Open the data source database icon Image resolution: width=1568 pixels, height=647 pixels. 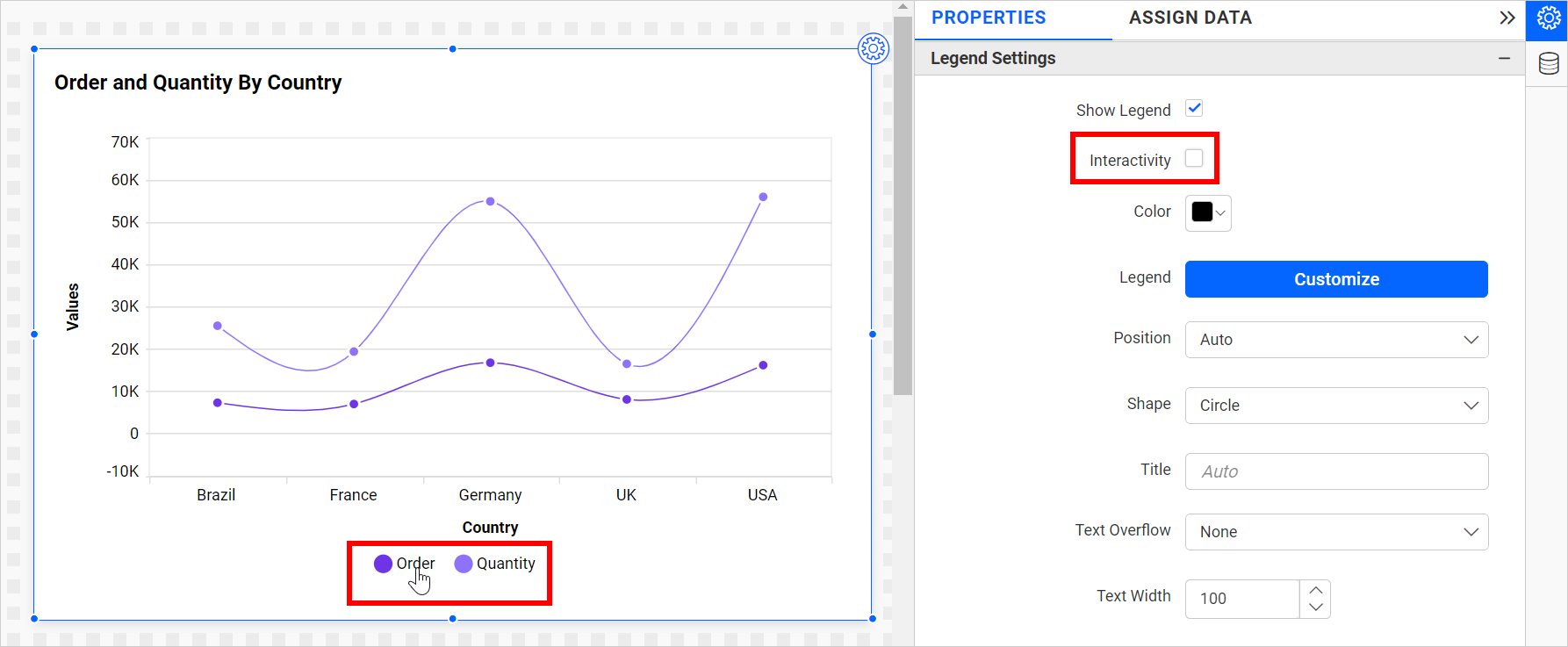1549,63
